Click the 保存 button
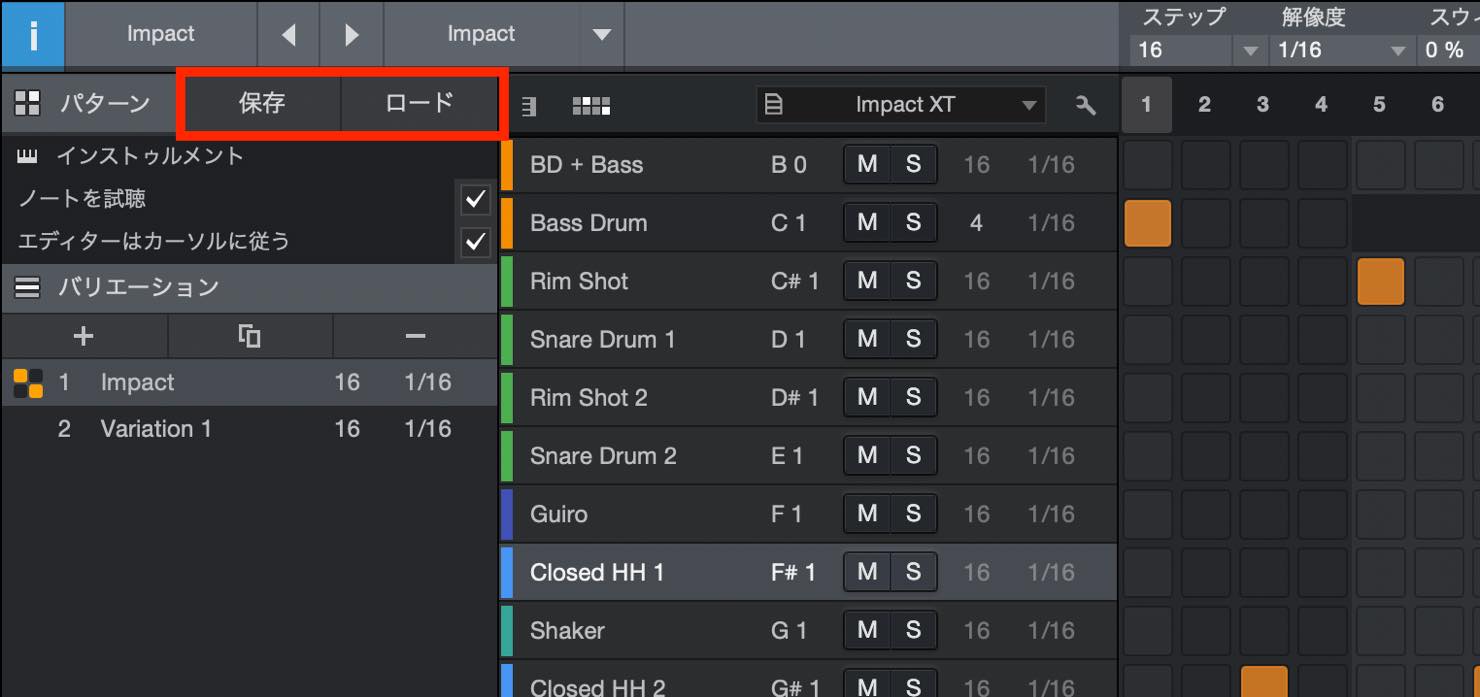Image resolution: width=1480 pixels, height=697 pixels. click(262, 103)
